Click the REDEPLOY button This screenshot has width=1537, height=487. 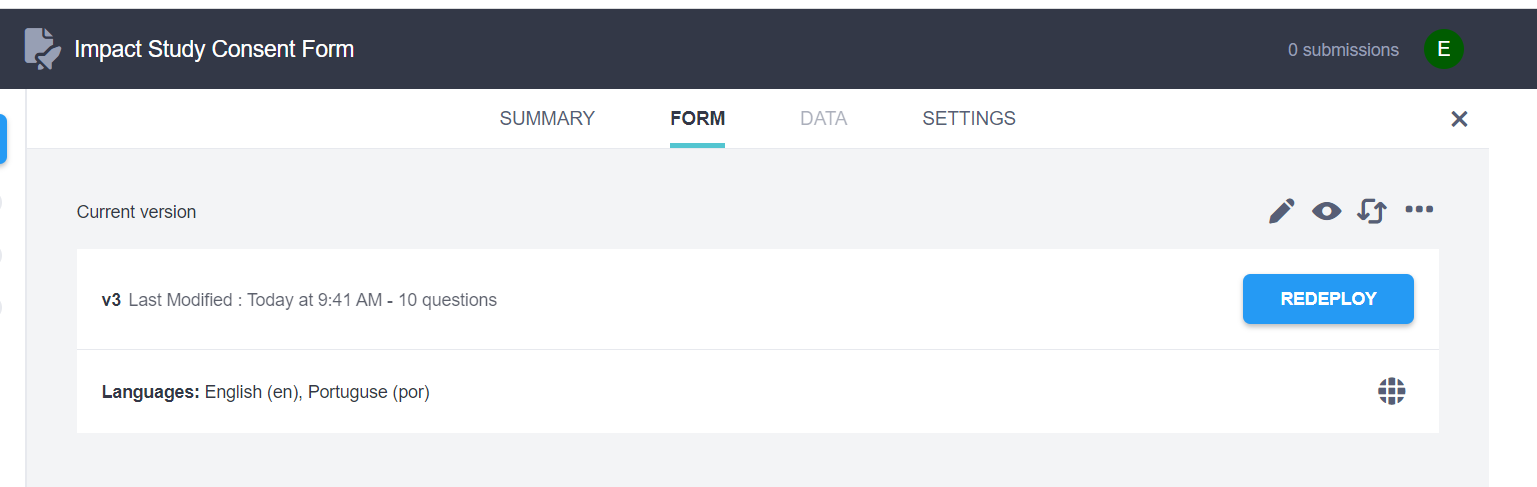[1328, 299]
